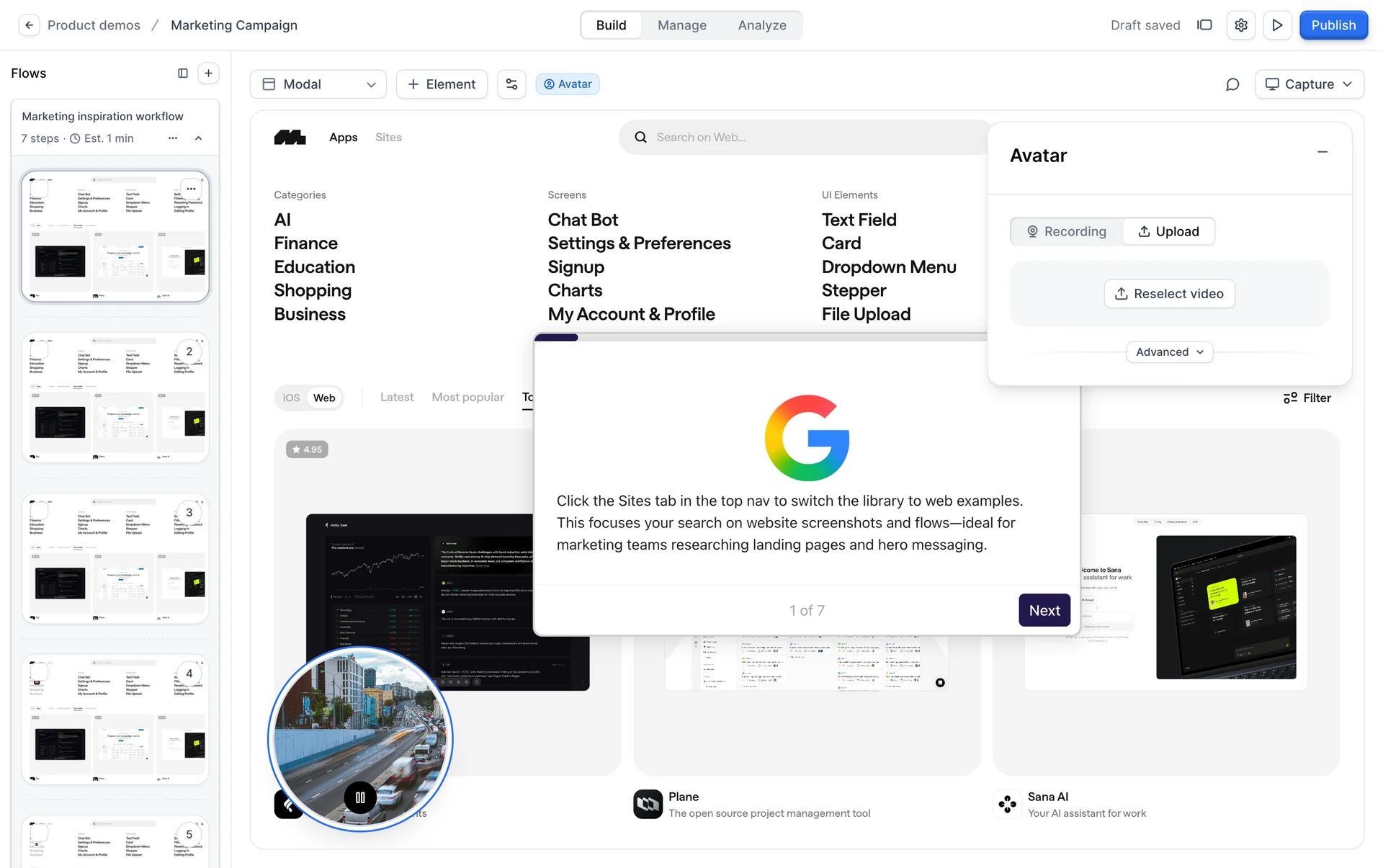Select the Upload avatar option

click(1168, 231)
